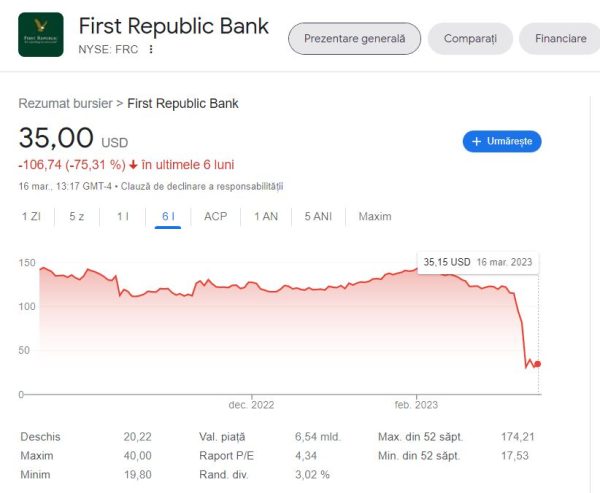The height and width of the screenshot is (493, 600).
Task: Click the red down arrow next to -75,31 %
Action: click(x=133, y=165)
